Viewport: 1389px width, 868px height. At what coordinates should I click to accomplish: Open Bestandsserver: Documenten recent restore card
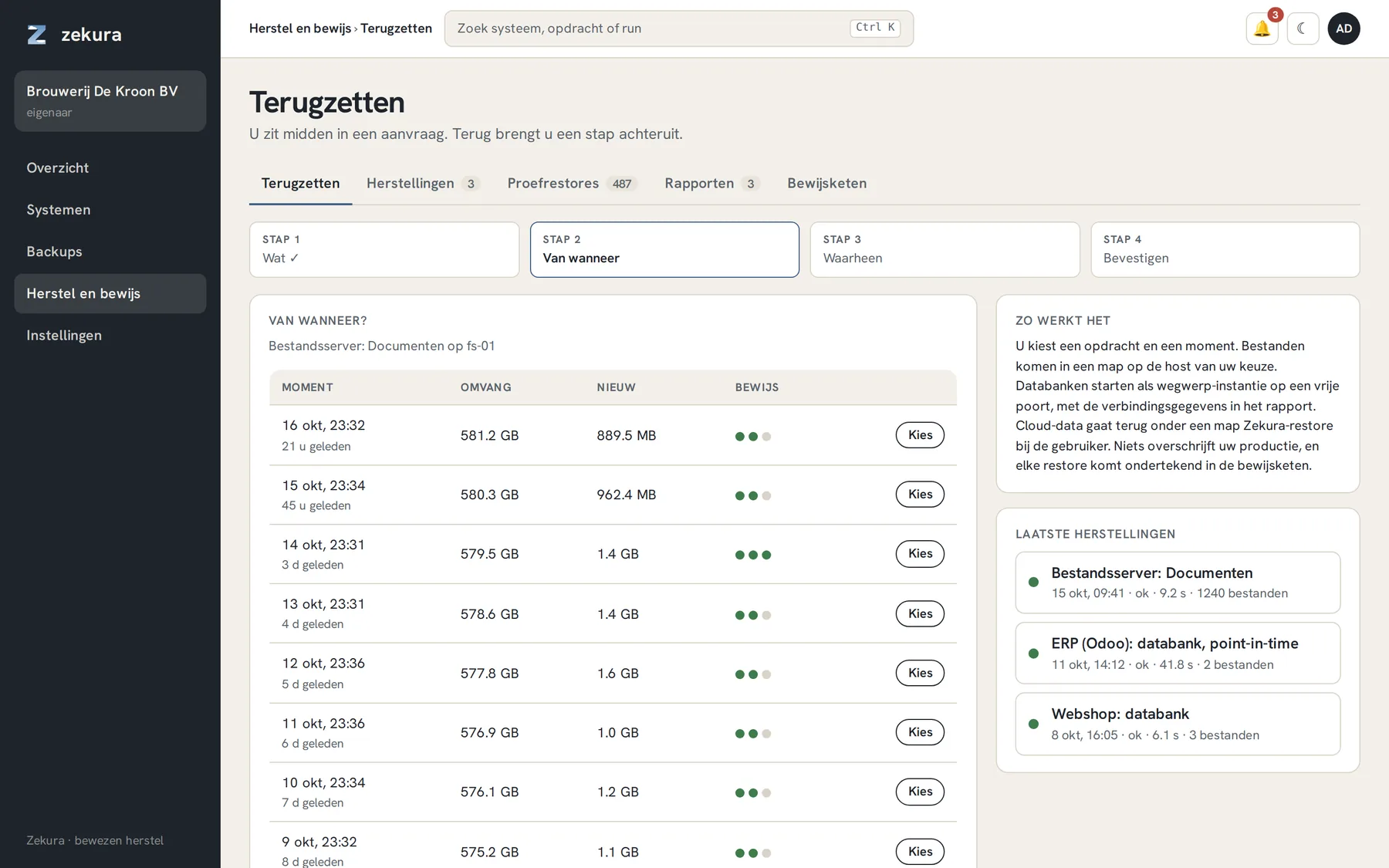click(x=1178, y=583)
